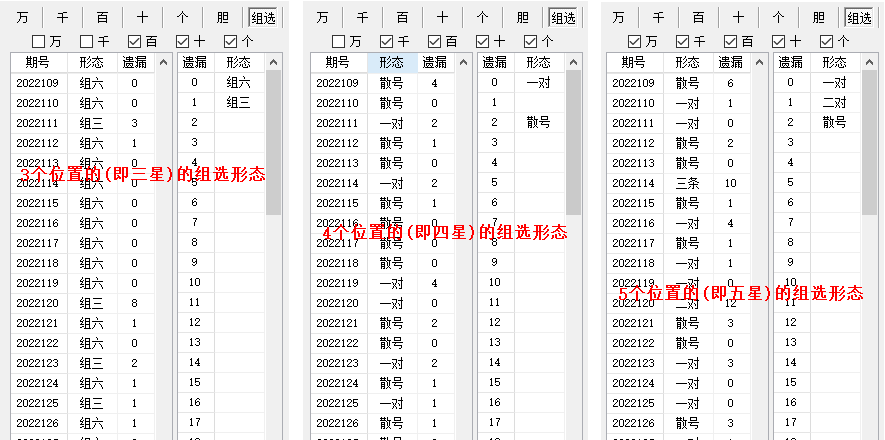Select the 二对 entry in right panel's summary list
The width and height of the screenshot is (885, 440).
click(833, 102)
